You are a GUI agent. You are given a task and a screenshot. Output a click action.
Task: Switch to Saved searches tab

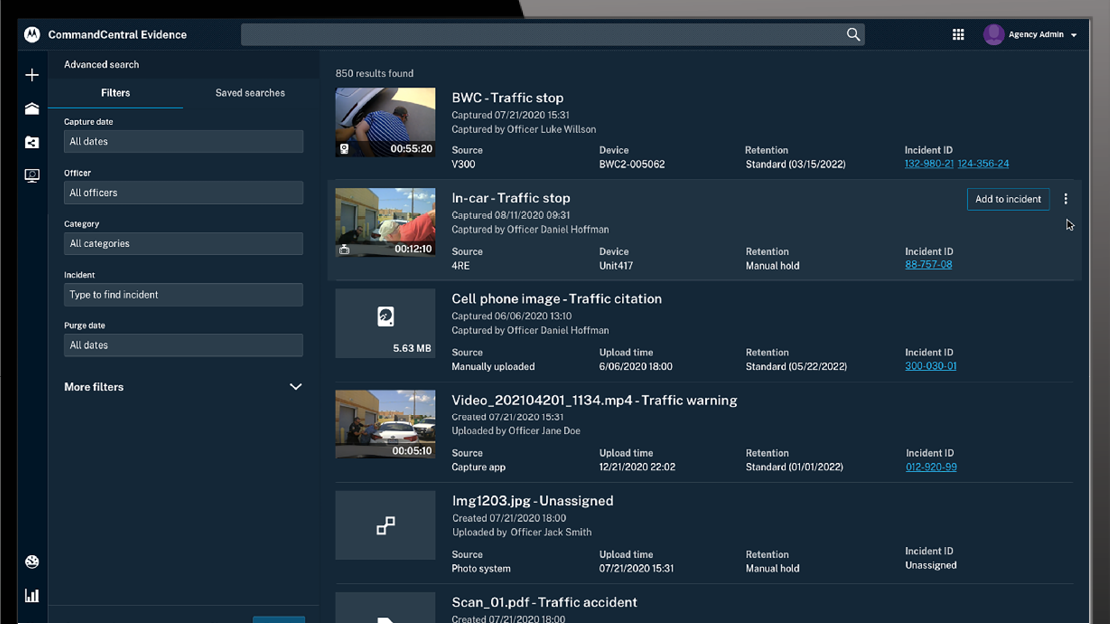click(x=250, y=93)
